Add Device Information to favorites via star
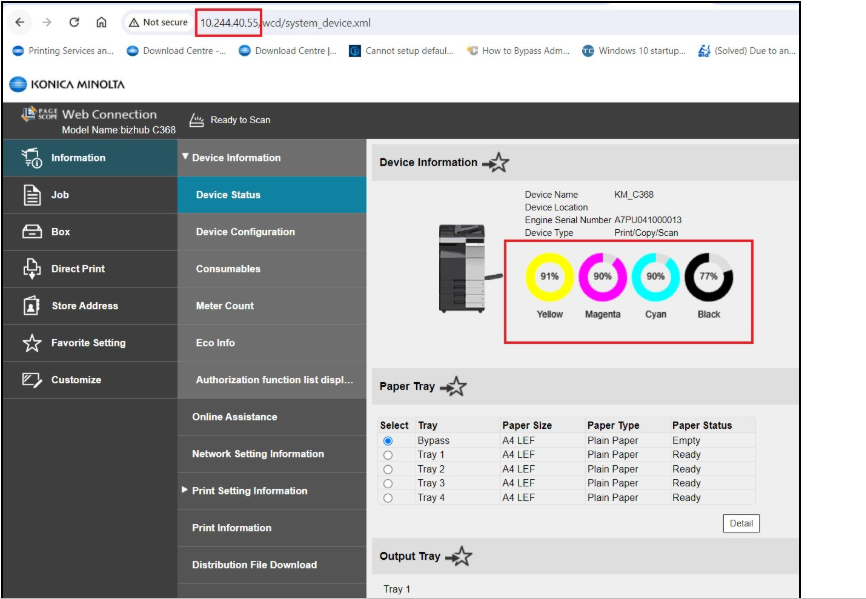866x599 pixels. 495,162
